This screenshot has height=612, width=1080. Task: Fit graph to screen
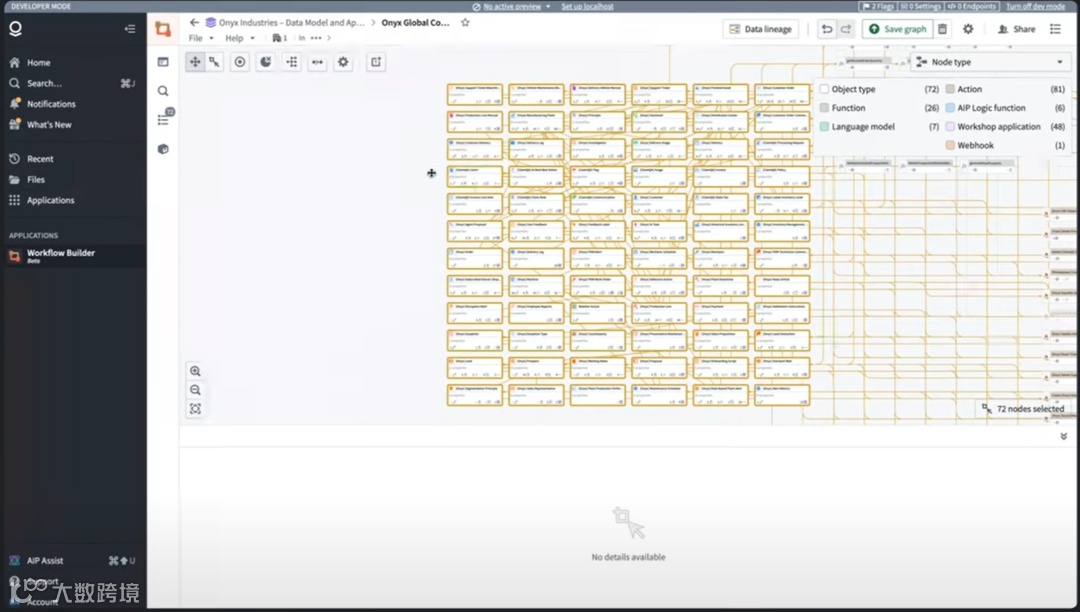pos(196,409)
